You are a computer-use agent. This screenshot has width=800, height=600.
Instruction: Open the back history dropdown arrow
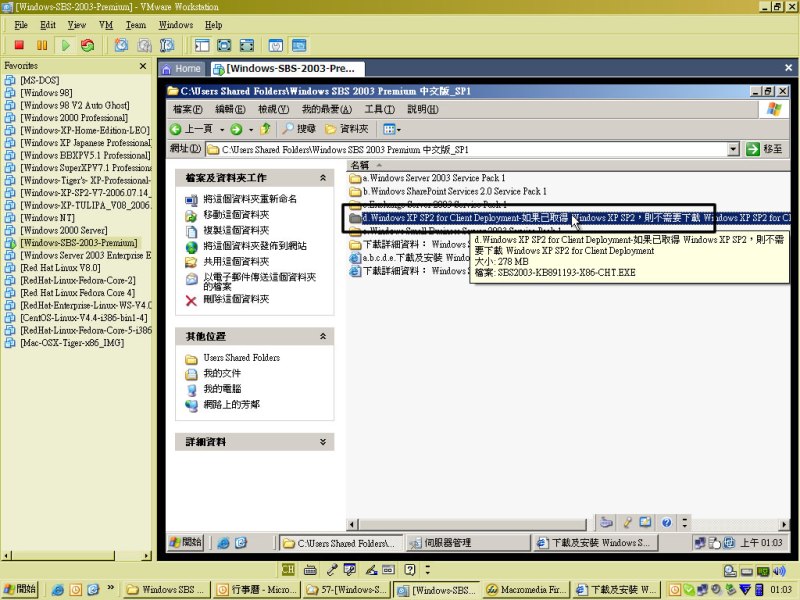pos(222,130)
